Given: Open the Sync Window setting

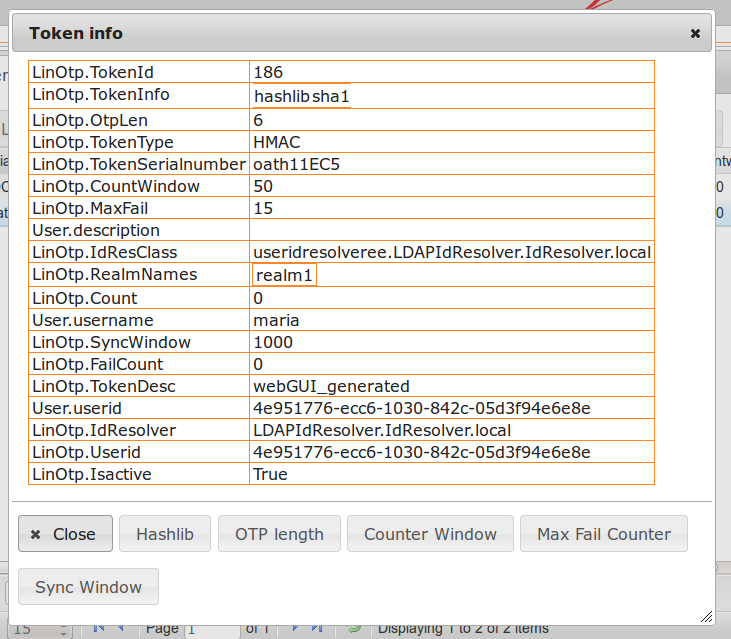Looking at the screenshot, I should point(88,587).
